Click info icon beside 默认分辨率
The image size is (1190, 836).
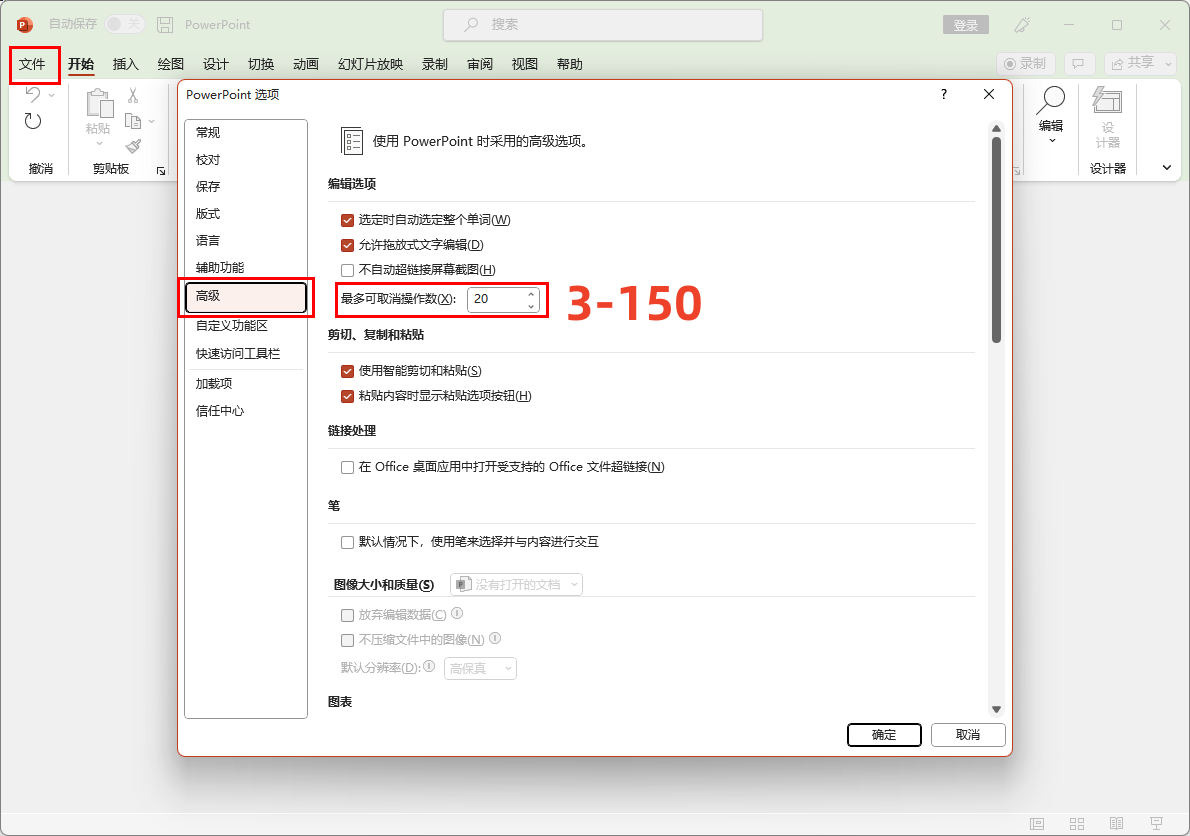[x=429, y=666]
